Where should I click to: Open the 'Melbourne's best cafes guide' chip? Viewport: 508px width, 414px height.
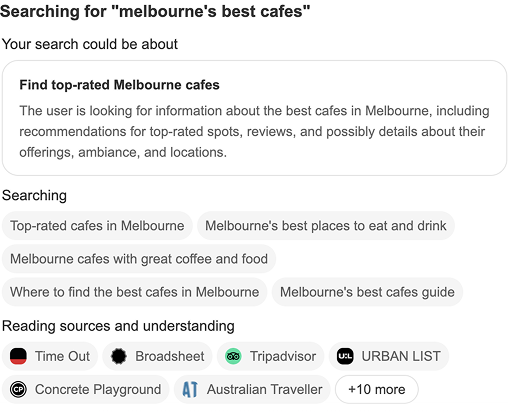tap(367, 292)
